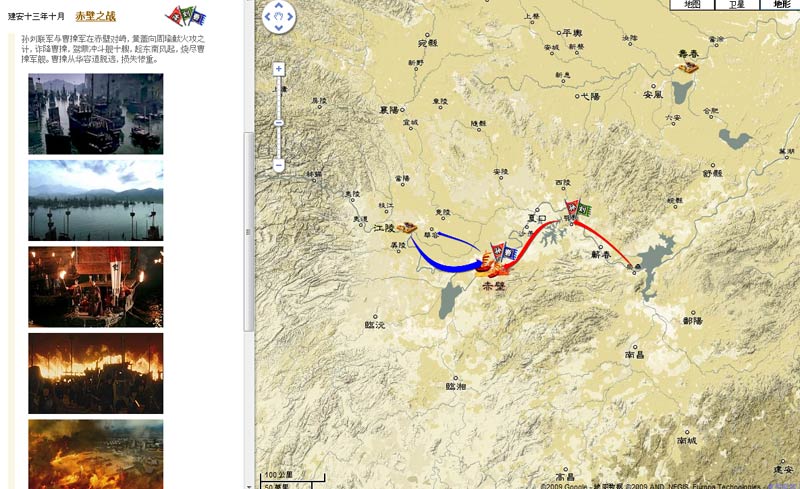The height and width of the screenshot is (489, 800).
Task: Pan map left with the left arrow
Action: click(x=268, y=17)
